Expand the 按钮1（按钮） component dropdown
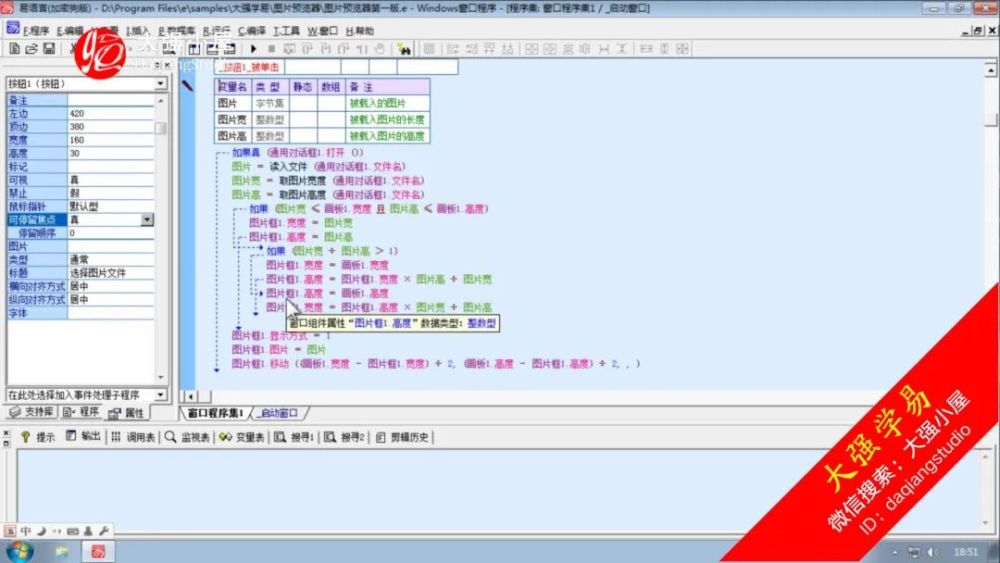The image size is (1000, 563). (x=160, y=84)
